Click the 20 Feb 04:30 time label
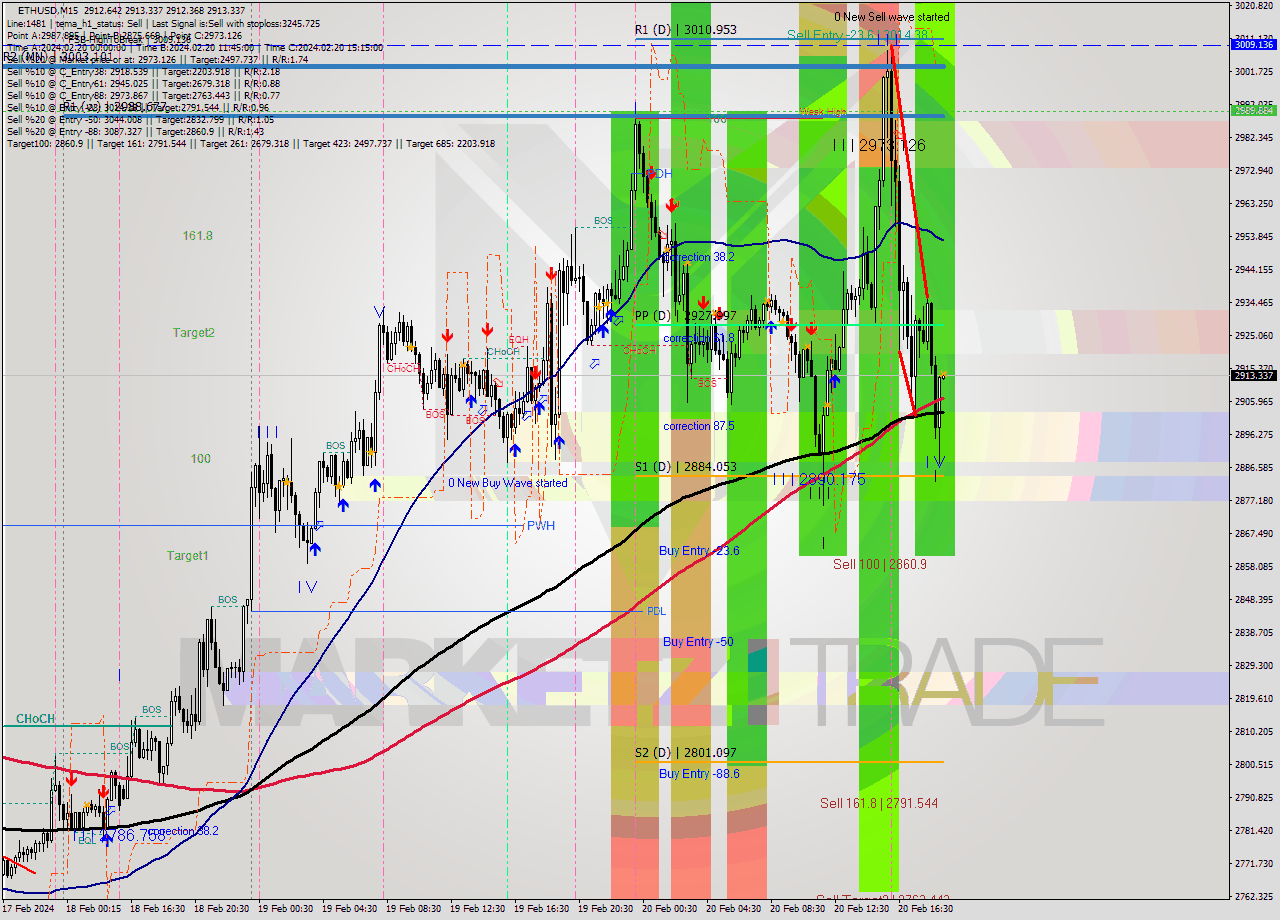This screenshot has height=920, width=1280. [x=733, y=909]
